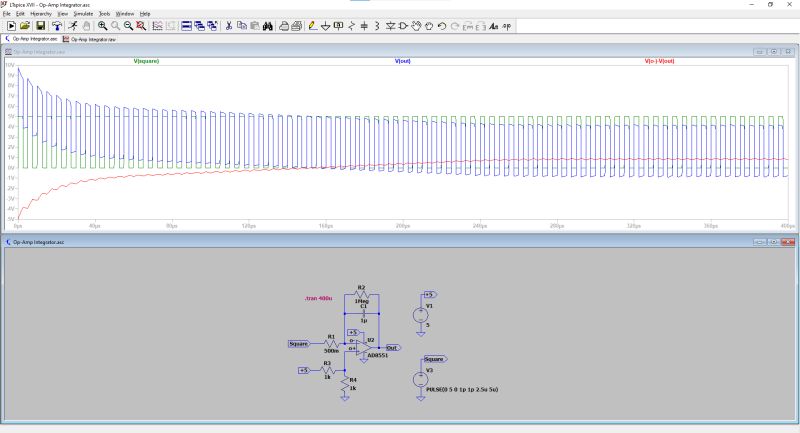The image size is (800, 433).
Task: Click the Zoom In magnifier icon
Action: pyautogui.click(x=103, y=26)
